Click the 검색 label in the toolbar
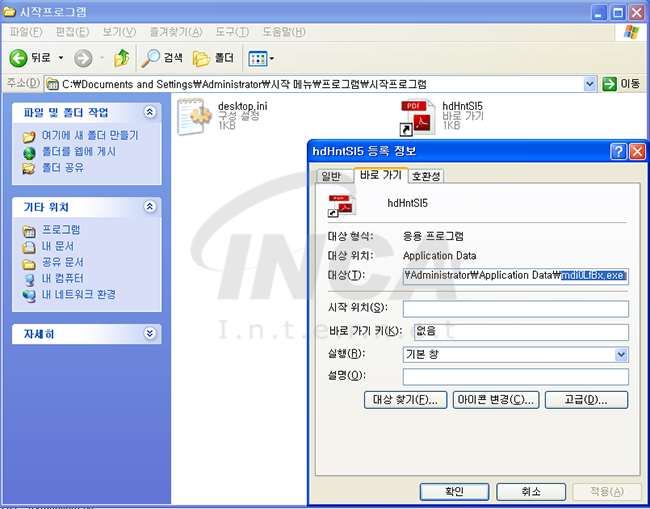 click(173, 58)
